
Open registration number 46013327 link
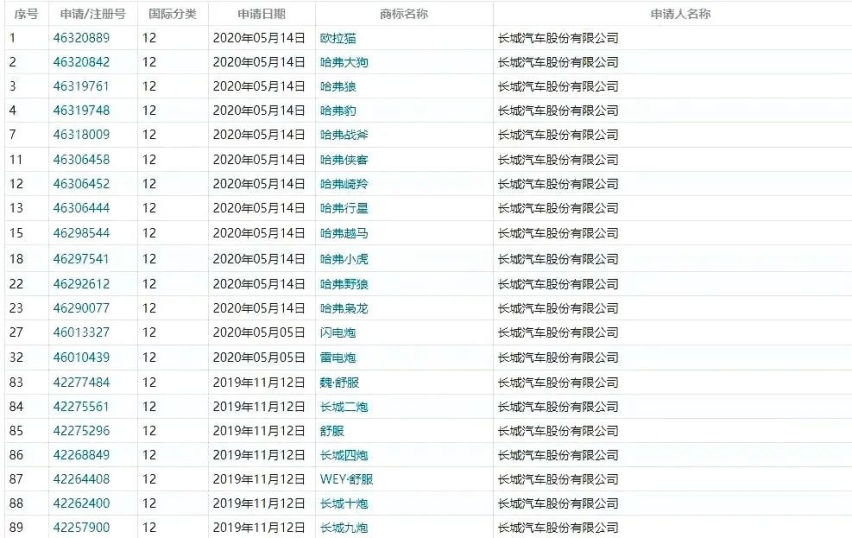(x=81, y=332)
